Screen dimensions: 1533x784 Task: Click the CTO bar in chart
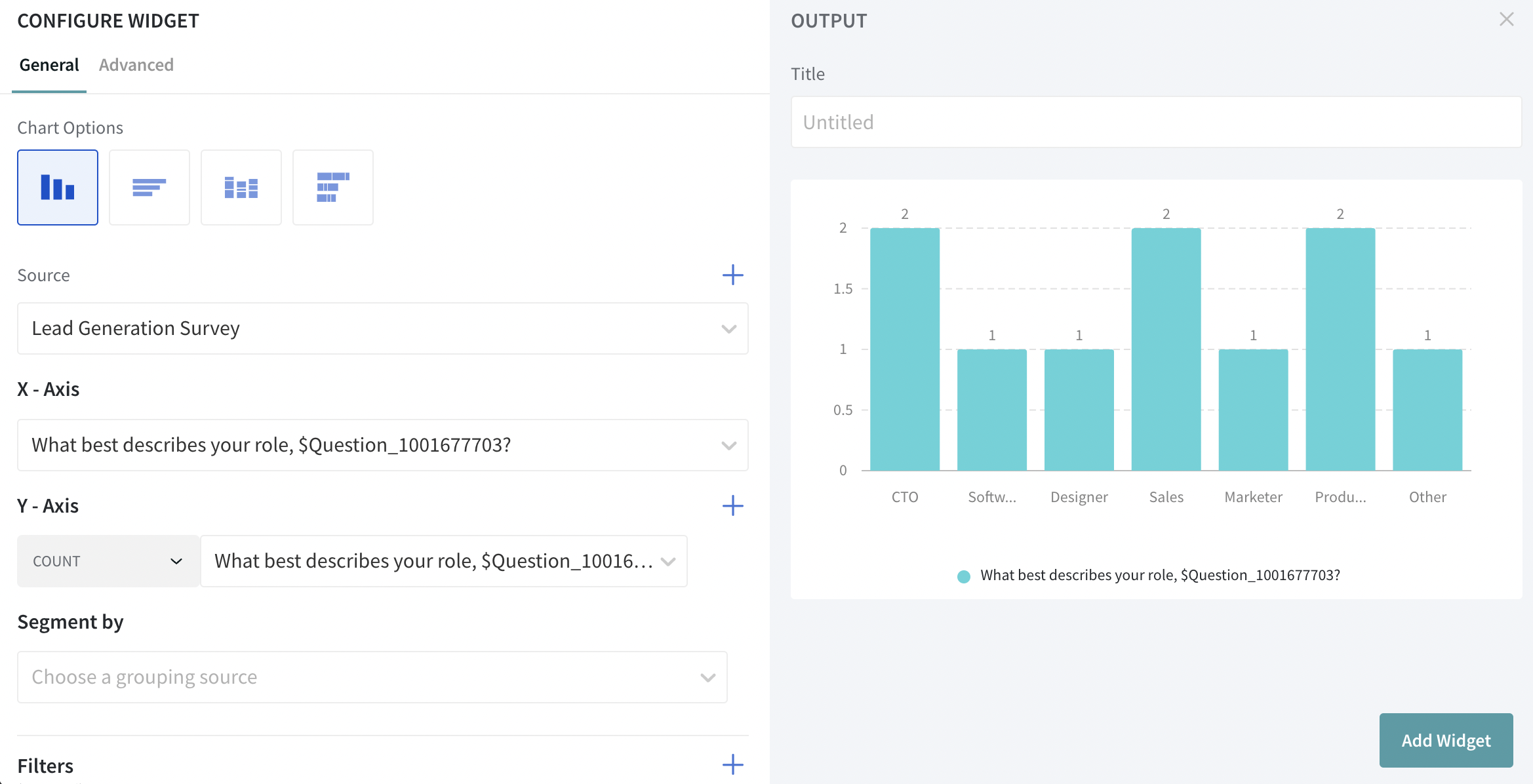[x=904, y=349]
